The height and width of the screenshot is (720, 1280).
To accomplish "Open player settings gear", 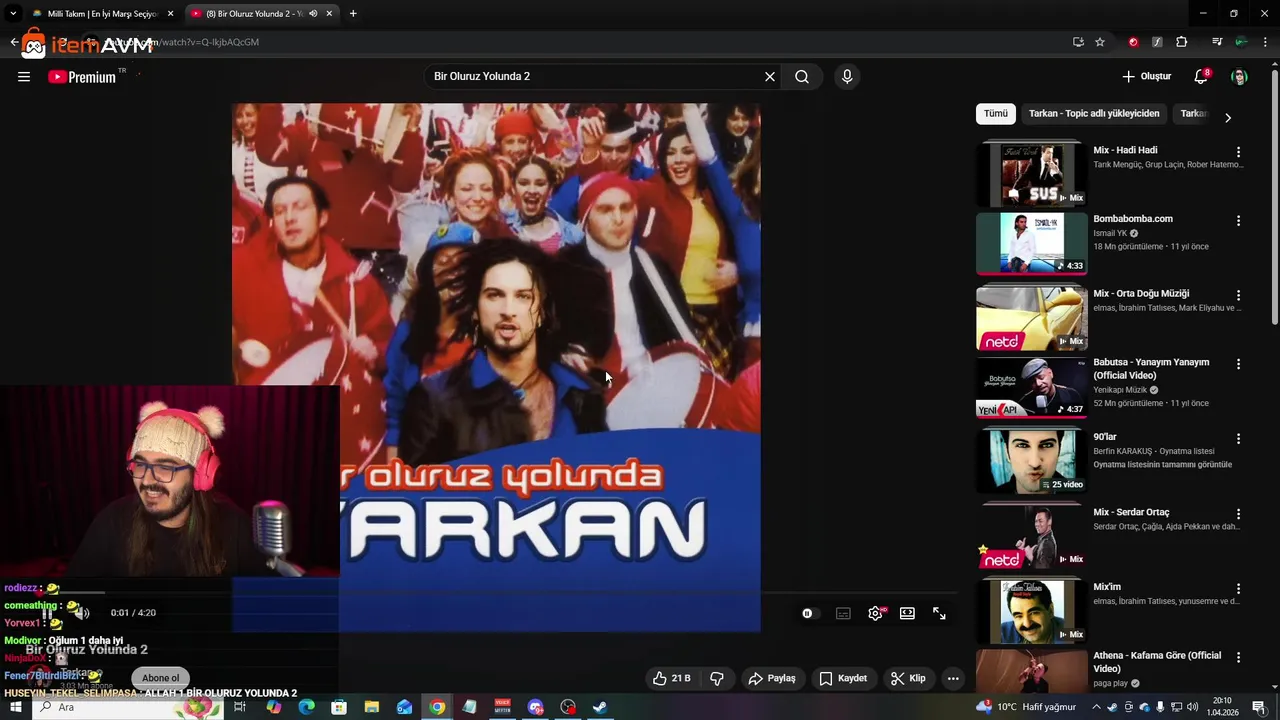I will [x=875, y=614].
